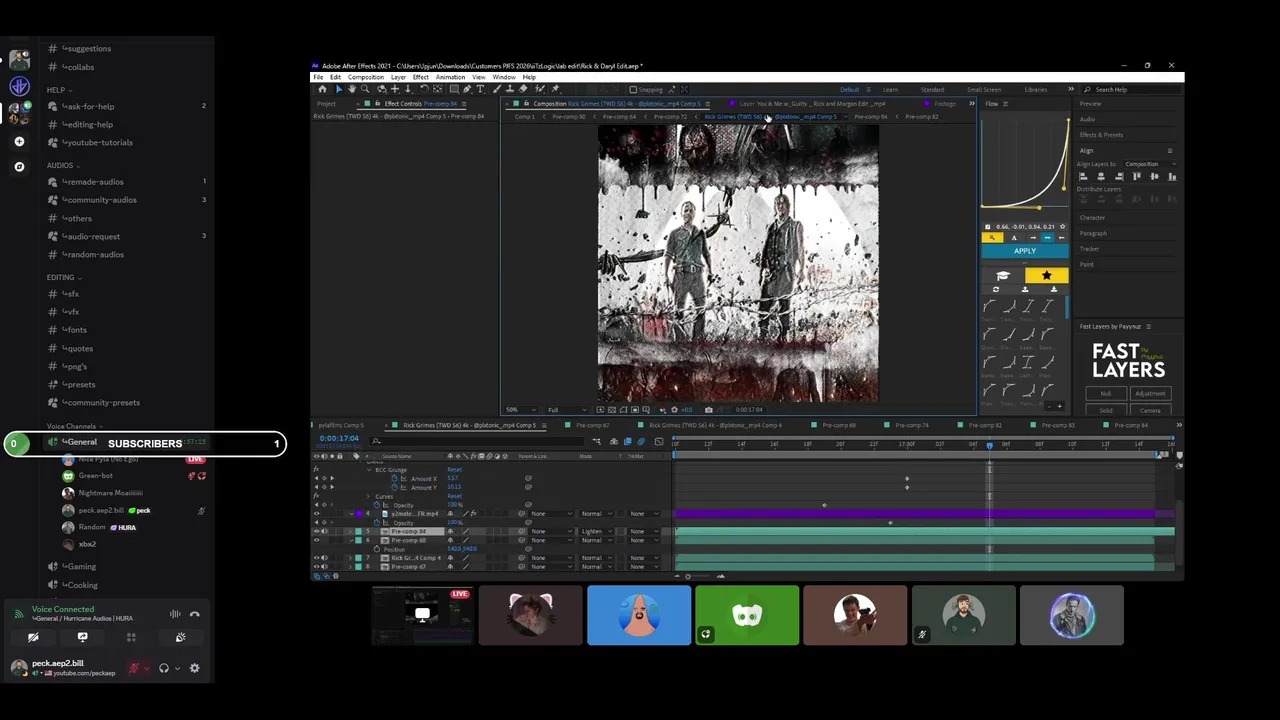Select the Pen tool
The width and height of the screenshot is (1280, 720).
tap(467, 89)
